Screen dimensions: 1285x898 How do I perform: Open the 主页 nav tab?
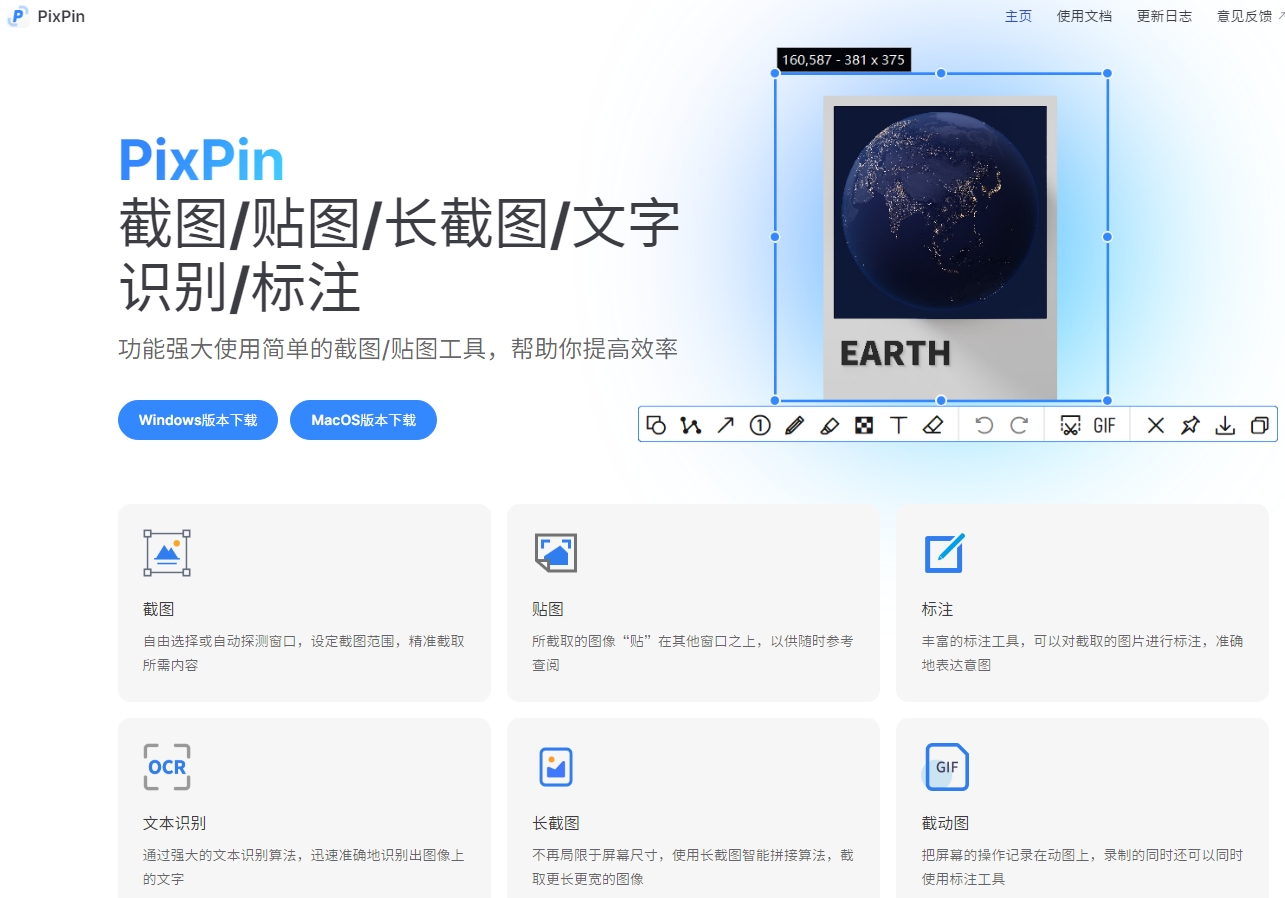1018,16
